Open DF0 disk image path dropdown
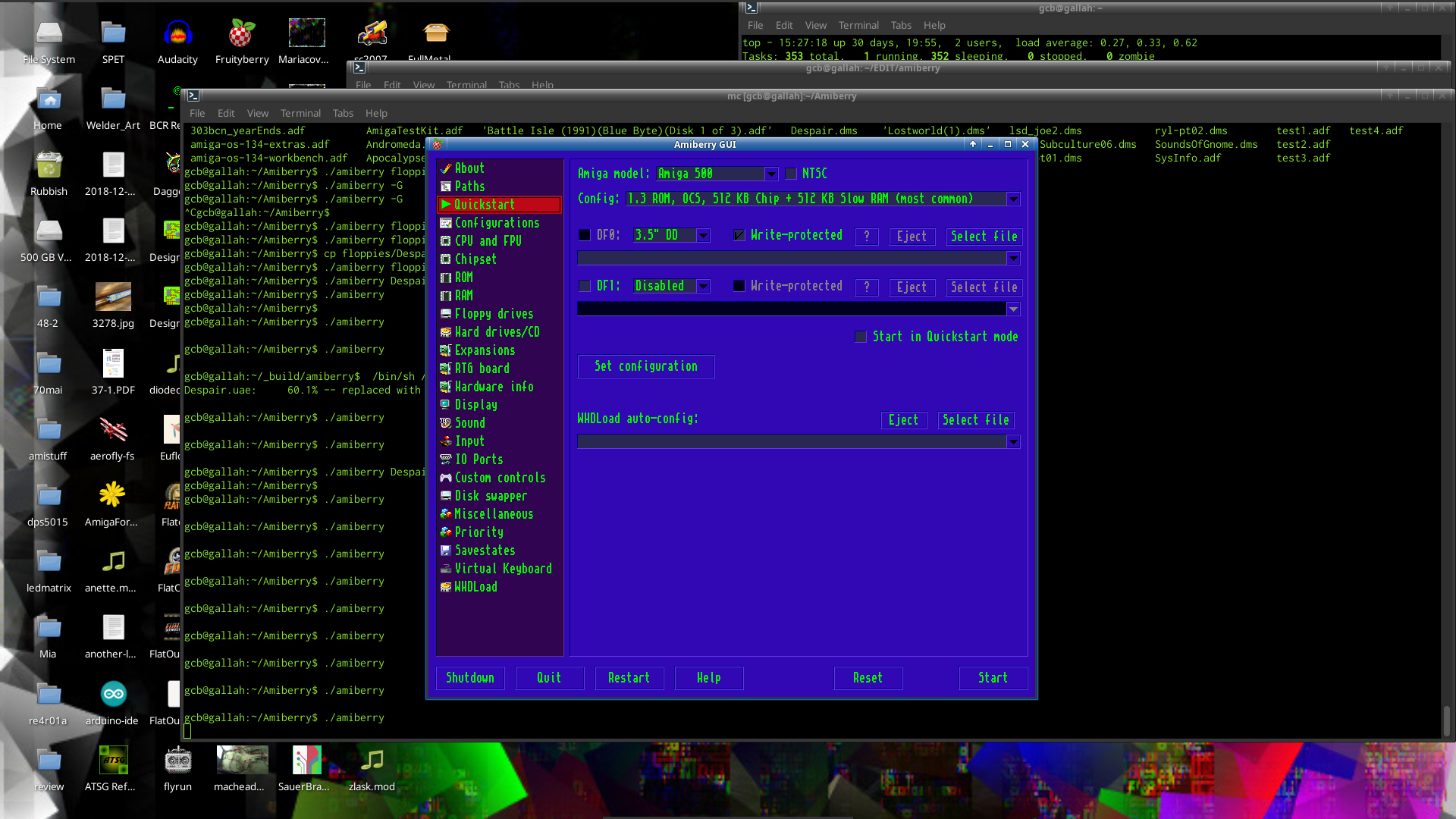 point(1013,259)
